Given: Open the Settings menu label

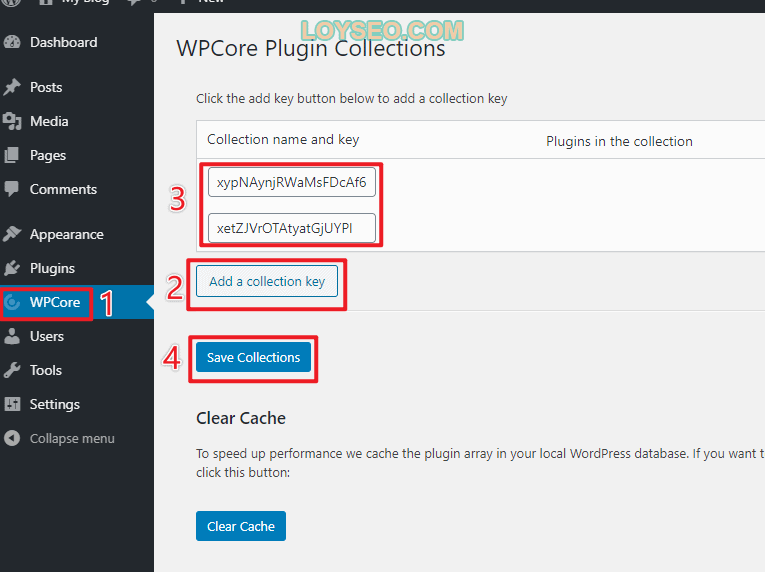Looking at the screenshot, I should point(55,404).
